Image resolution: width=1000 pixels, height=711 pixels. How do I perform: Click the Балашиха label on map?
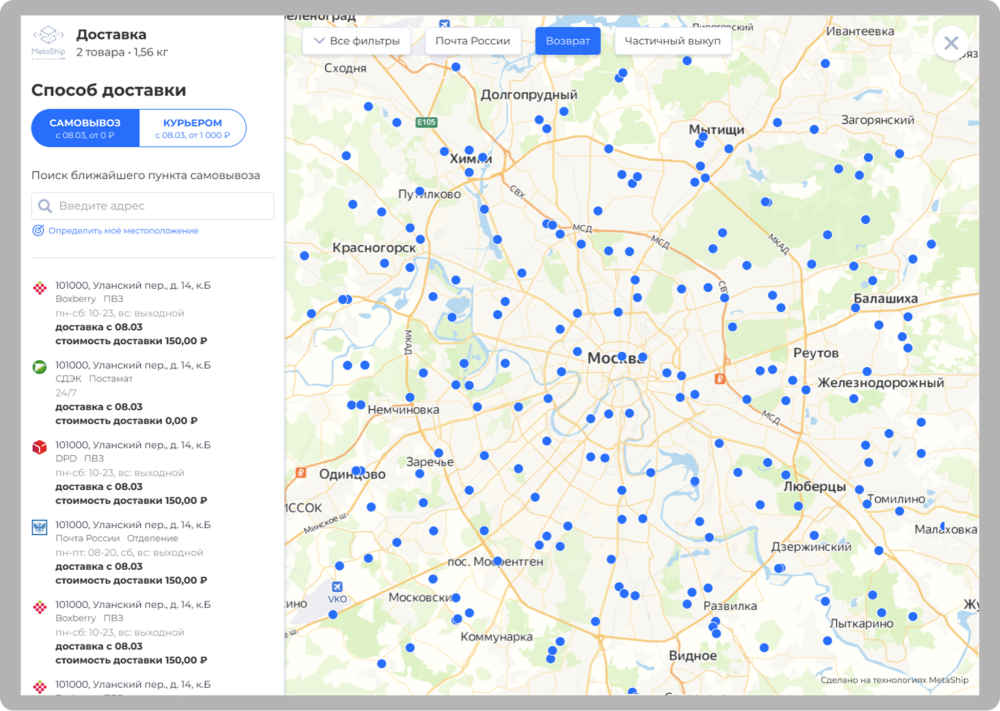(x=885, y=298)
